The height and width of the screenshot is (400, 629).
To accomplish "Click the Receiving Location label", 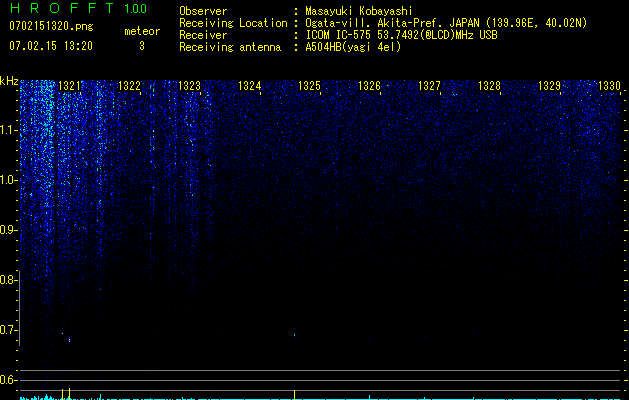I will 233,23.
